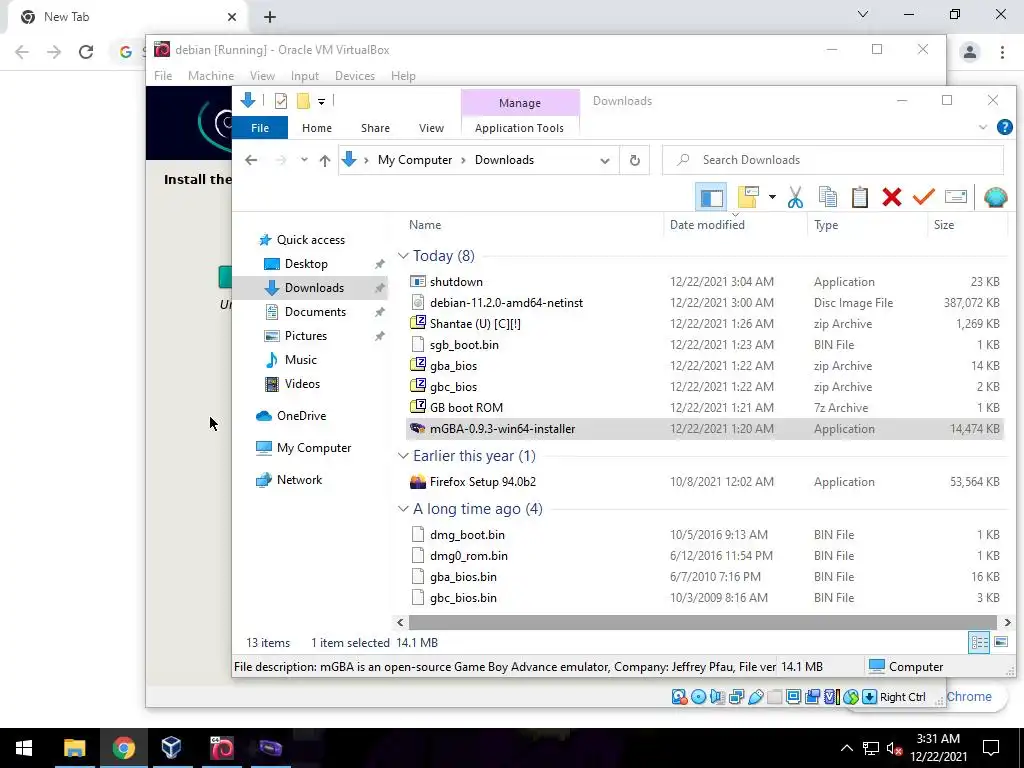Click the Refresh button beside address bar

pyautogui.click(x=634, y=161)
